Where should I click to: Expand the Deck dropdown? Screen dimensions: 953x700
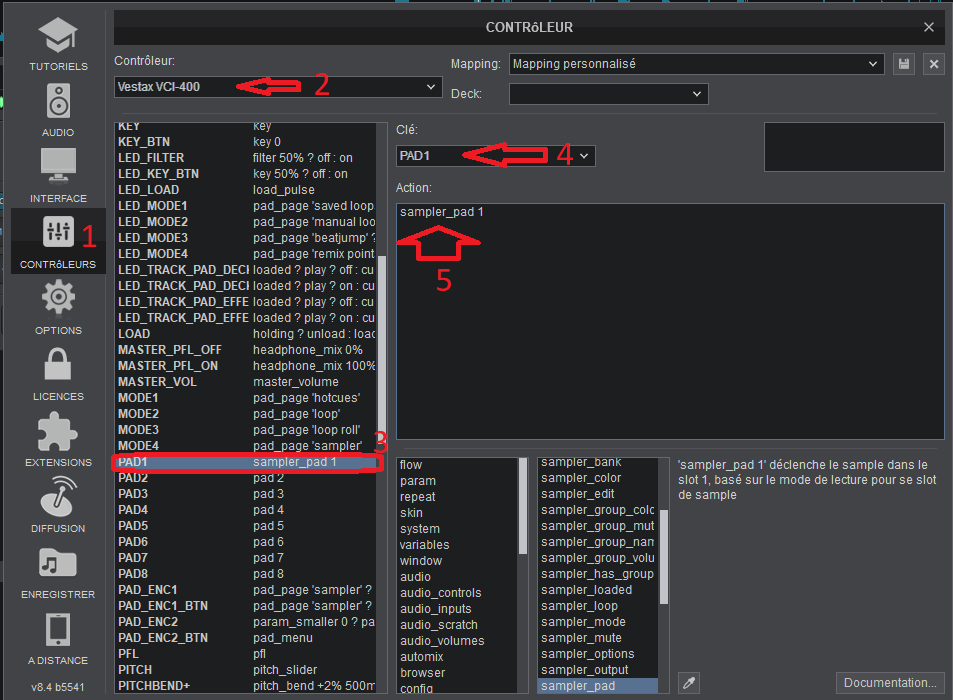(608, 94)
